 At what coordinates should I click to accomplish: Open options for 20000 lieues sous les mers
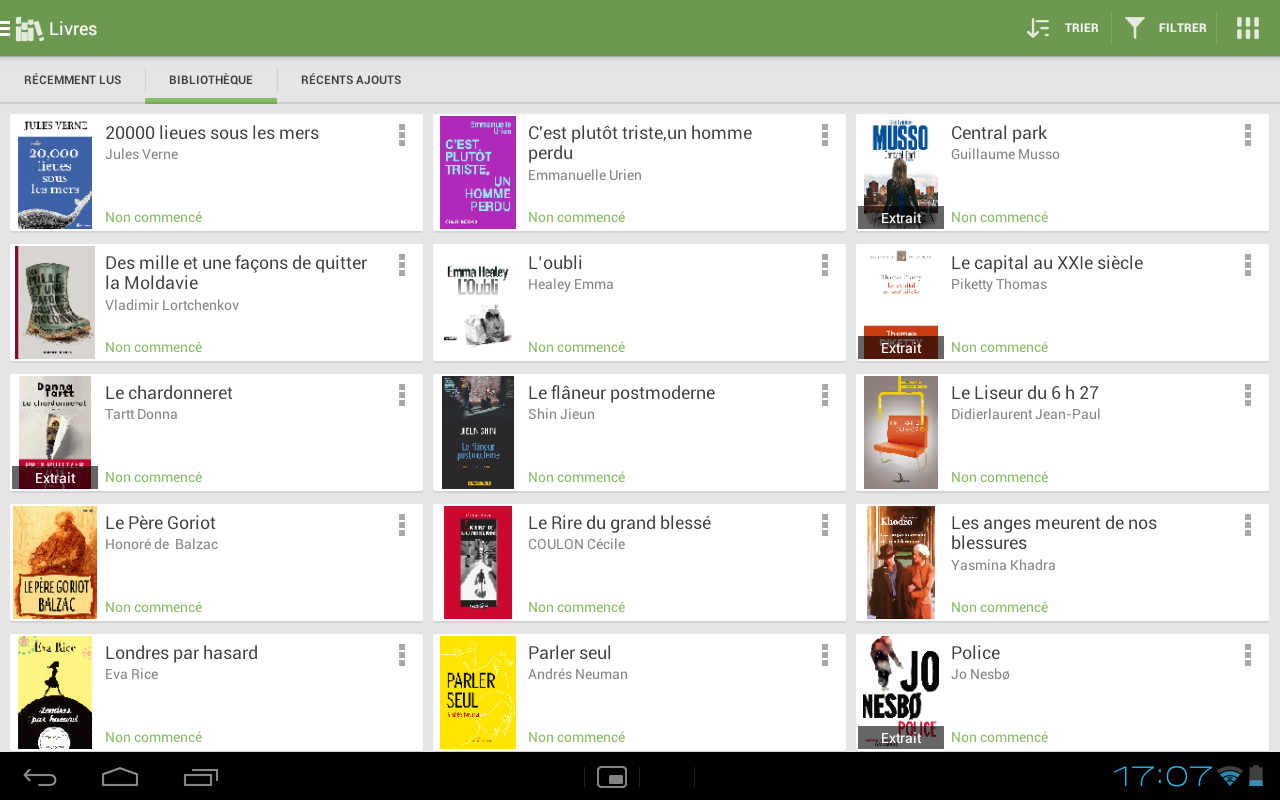[x=402, y=135]
